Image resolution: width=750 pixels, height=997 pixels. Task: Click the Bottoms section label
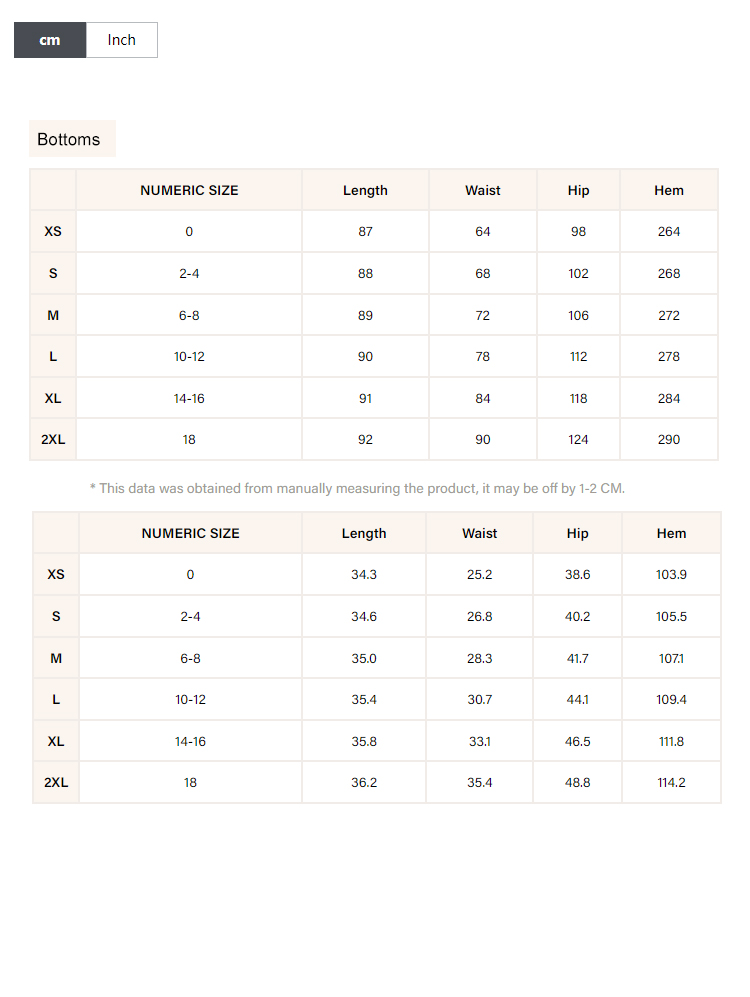[x=69, y=139]
